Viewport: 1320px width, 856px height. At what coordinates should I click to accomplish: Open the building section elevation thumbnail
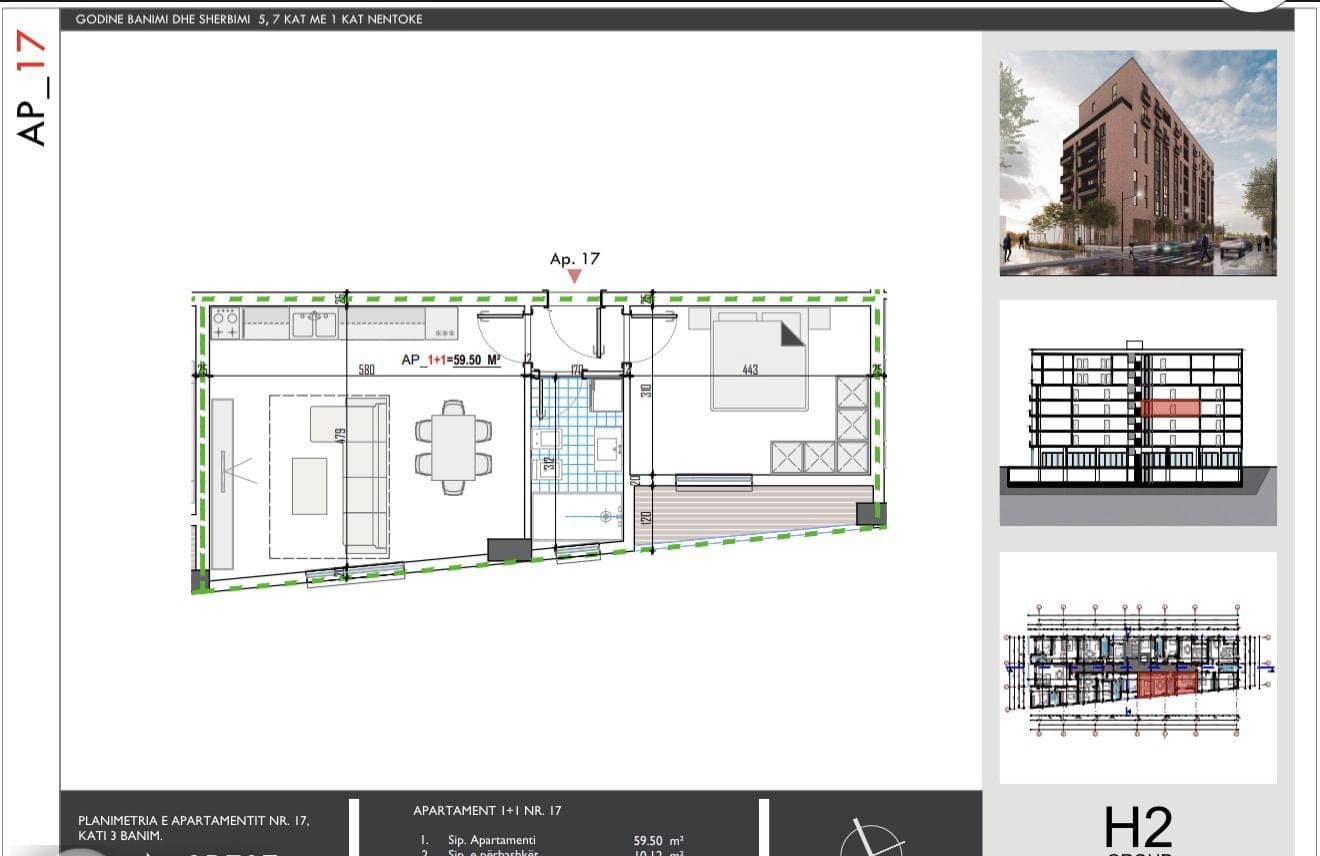[1138, 413]
